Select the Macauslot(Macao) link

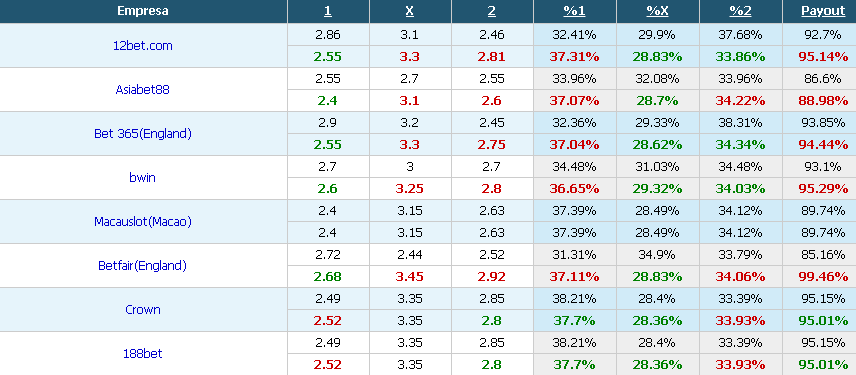142,222
